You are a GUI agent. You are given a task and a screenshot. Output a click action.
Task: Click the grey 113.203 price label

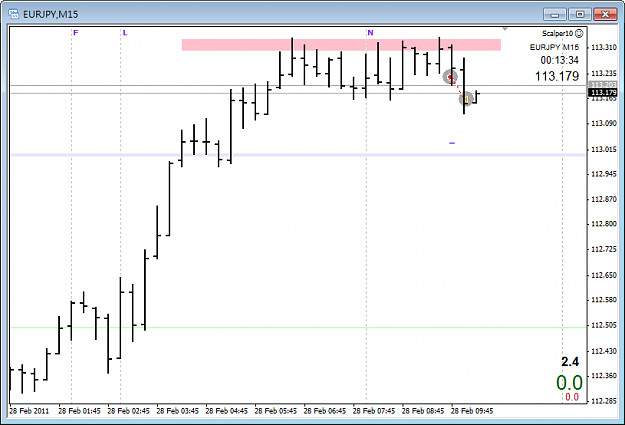point(602,85)
